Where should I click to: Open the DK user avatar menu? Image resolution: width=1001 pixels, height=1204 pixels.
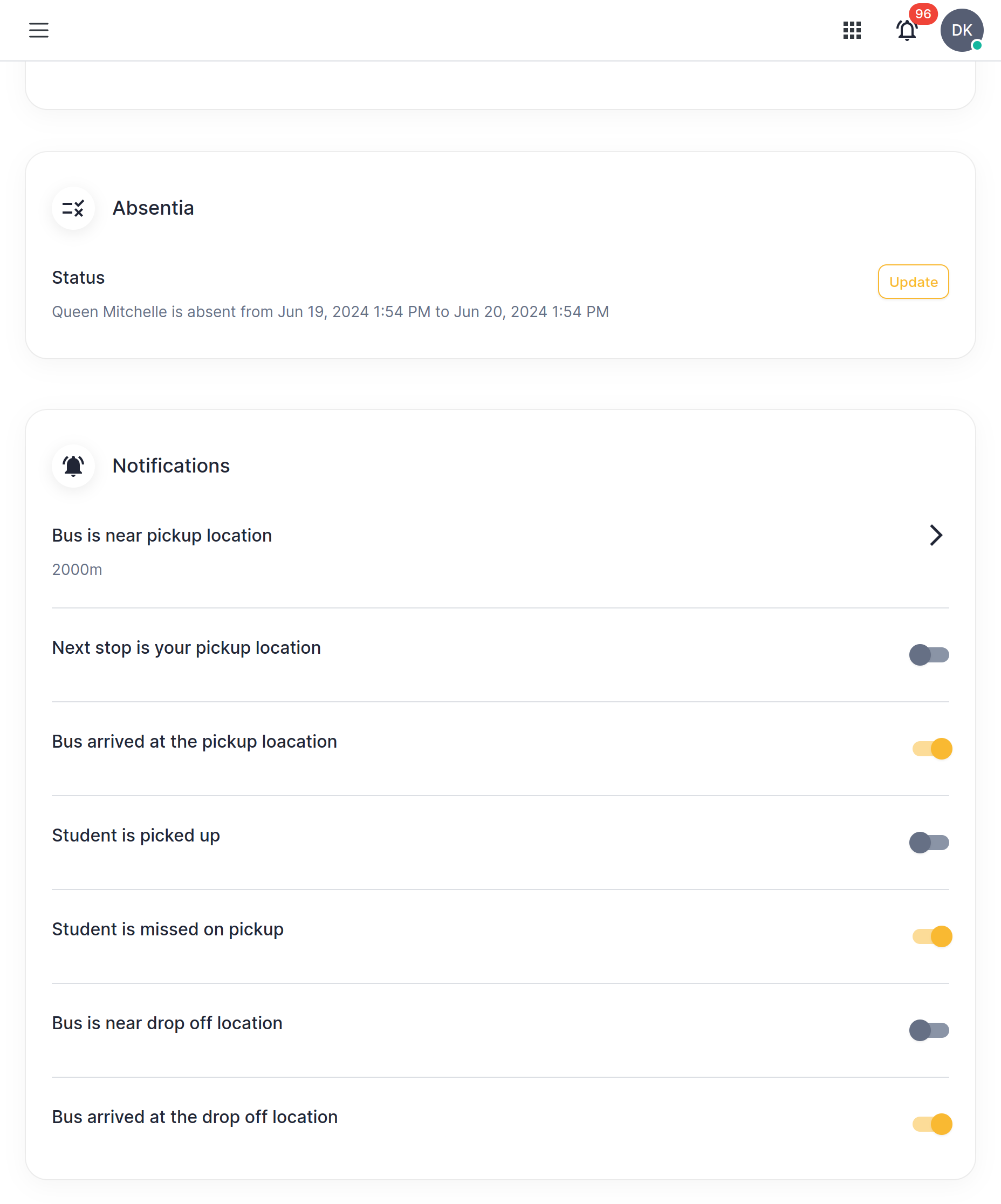tap(962, 30)
